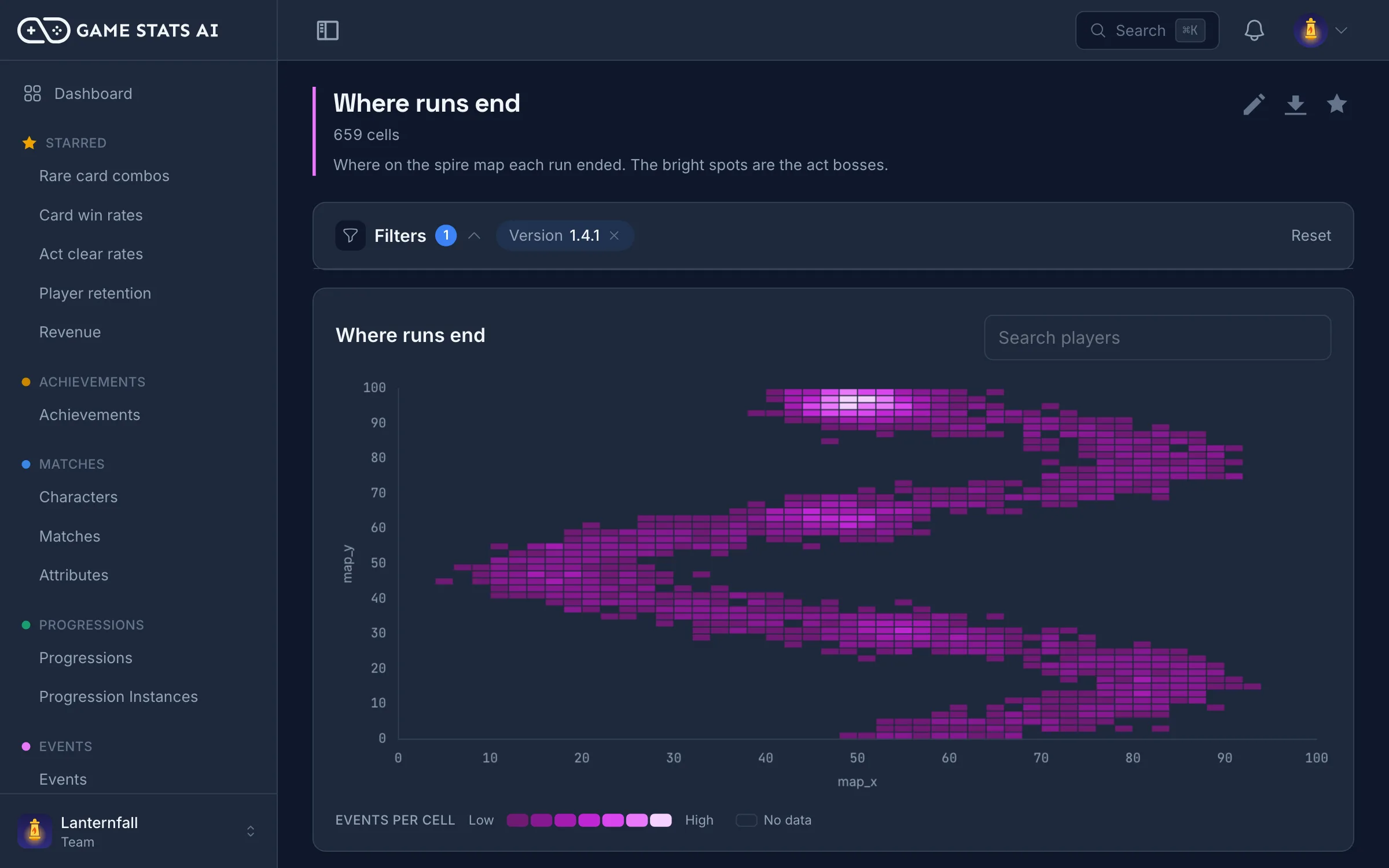The height and width of the screenshot is (868, 1389).
Task: Expand the user account menu chevron
Action: click(1341, 30)
